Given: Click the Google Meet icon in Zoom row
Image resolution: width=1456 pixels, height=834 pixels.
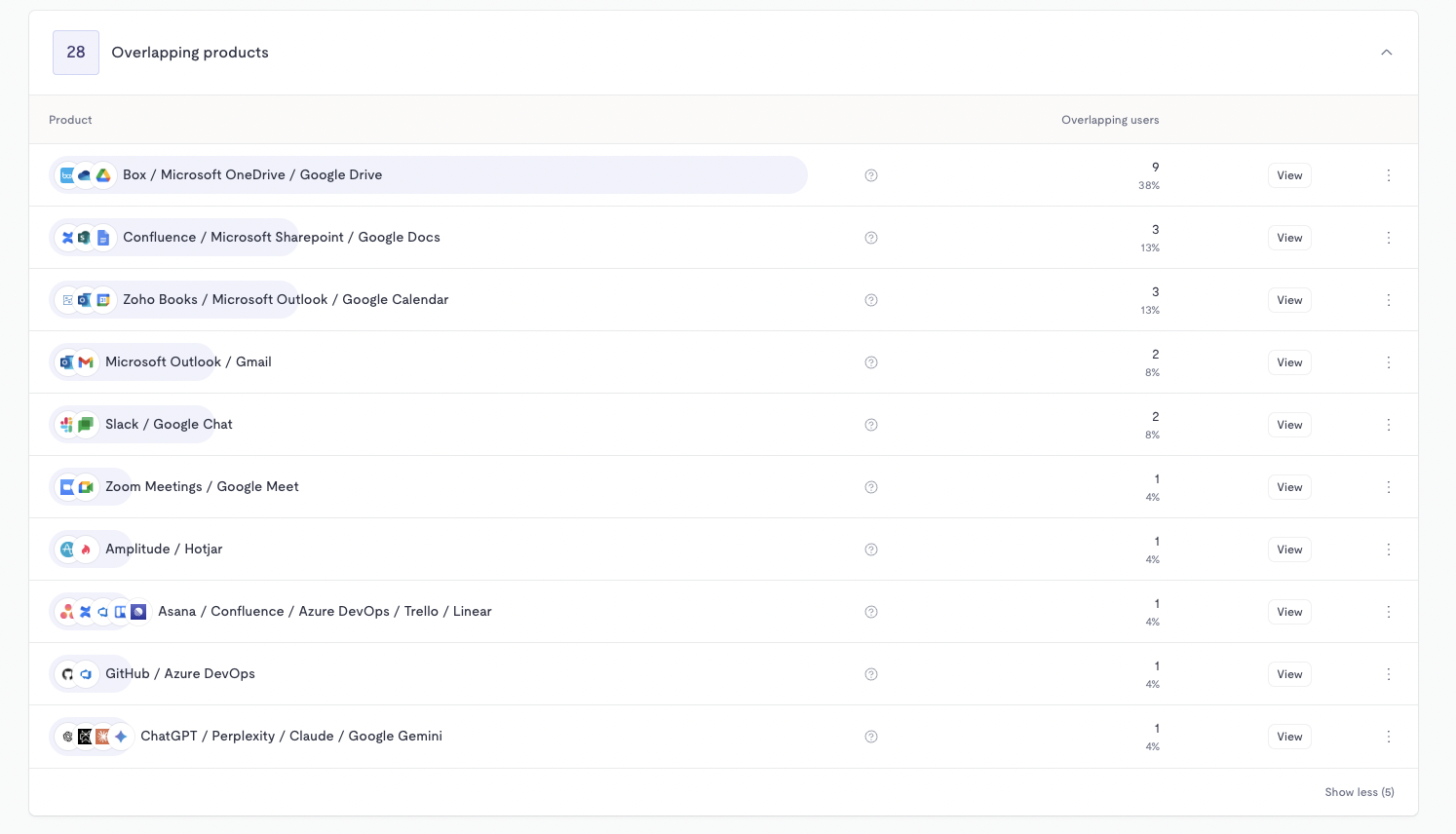Looking at the screenshot, I should click(86, 487).
